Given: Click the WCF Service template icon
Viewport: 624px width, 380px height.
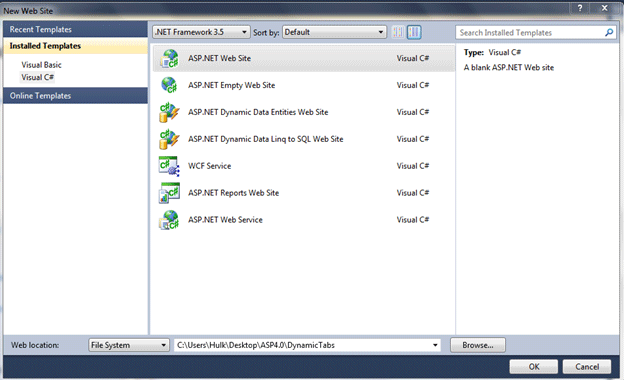Looking at the screenshot, I should tap(170, 166).
